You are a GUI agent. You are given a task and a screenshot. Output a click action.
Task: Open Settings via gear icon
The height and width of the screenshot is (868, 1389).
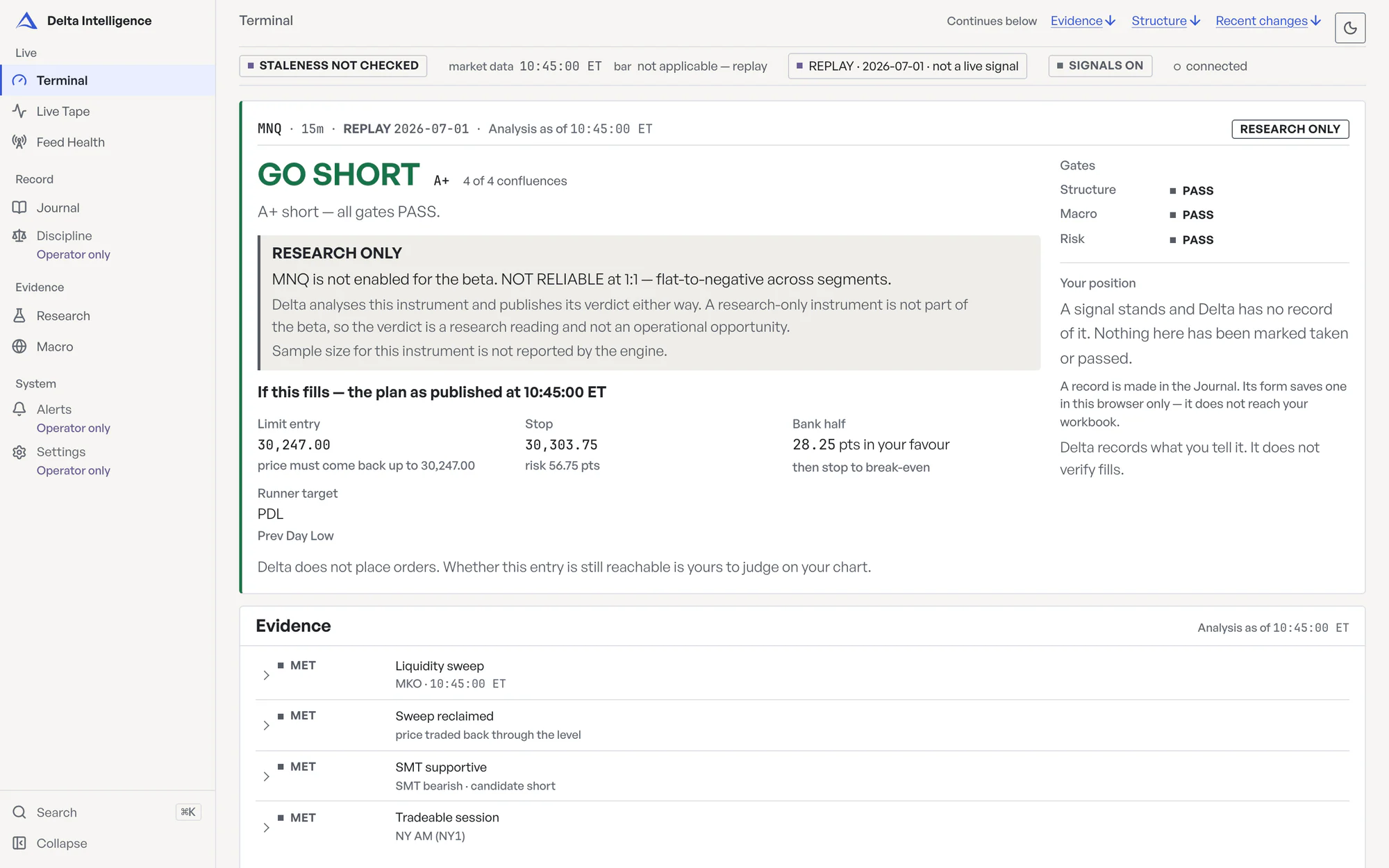pos(19,452)
